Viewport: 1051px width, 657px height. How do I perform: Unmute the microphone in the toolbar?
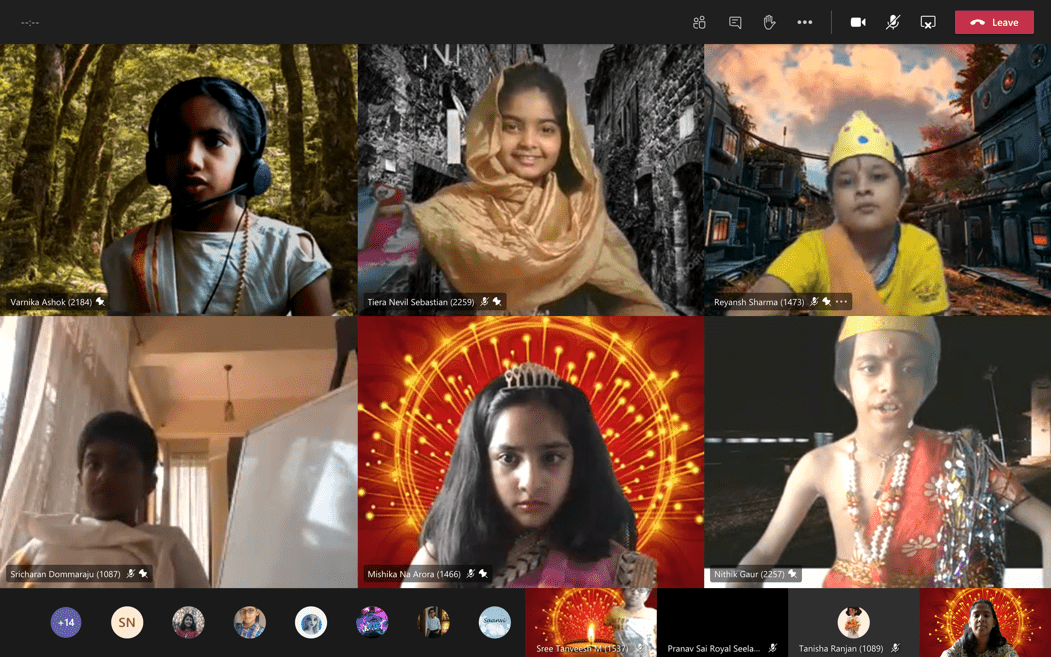(892, 22)
